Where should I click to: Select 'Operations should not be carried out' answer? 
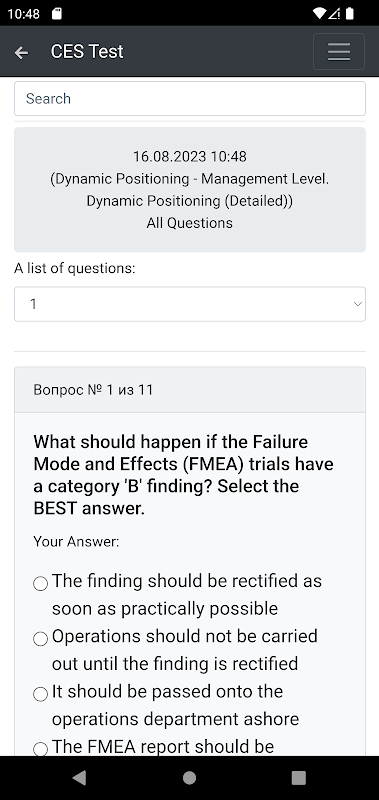tap(40, 639)
